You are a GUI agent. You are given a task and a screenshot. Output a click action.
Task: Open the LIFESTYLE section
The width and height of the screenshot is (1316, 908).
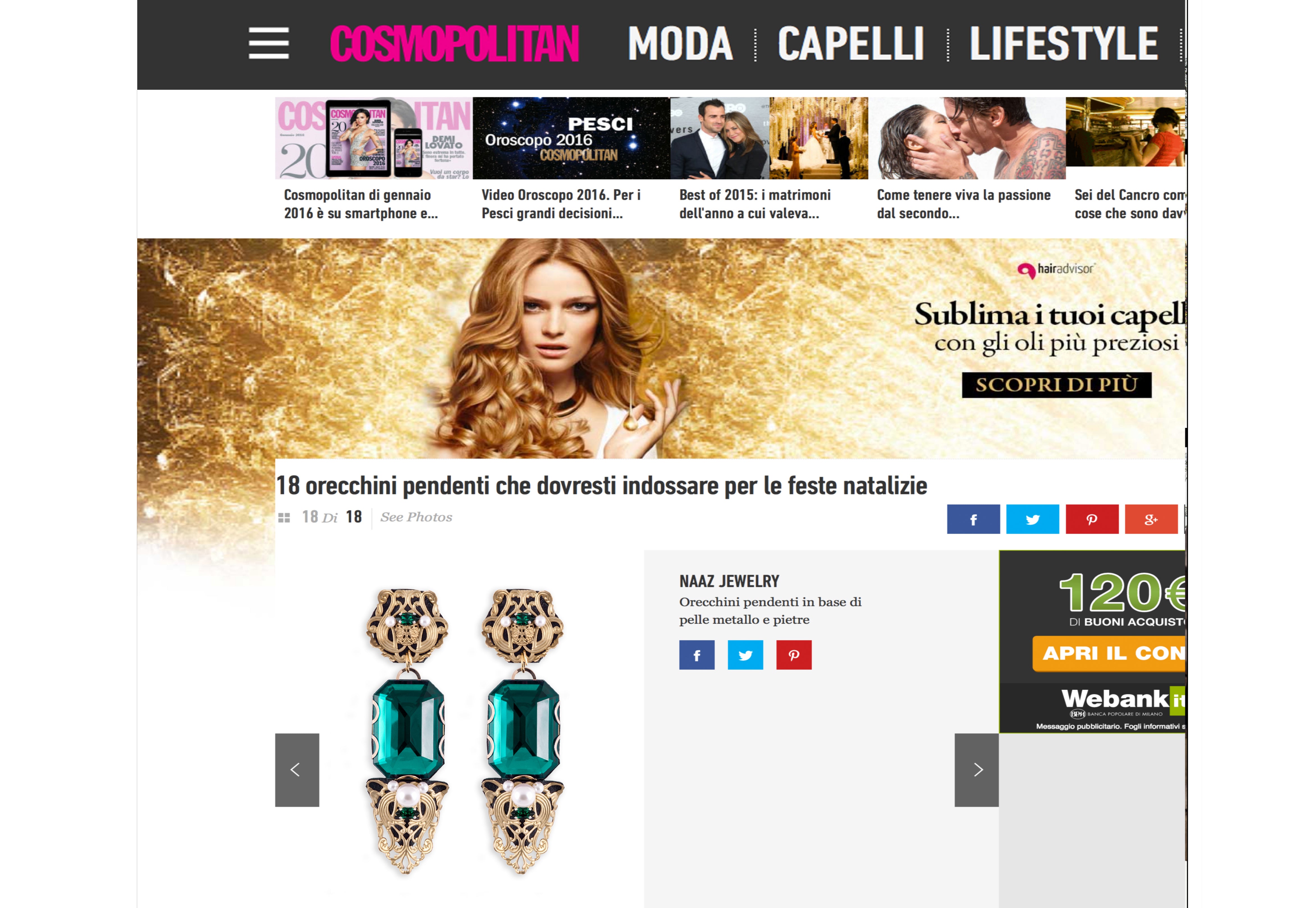point(1063,44)
